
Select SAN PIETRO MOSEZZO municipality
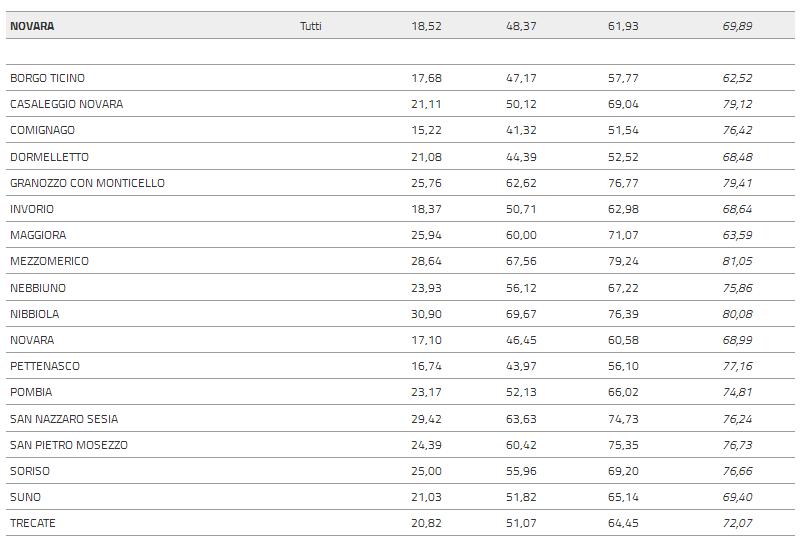tap(69, 445)
